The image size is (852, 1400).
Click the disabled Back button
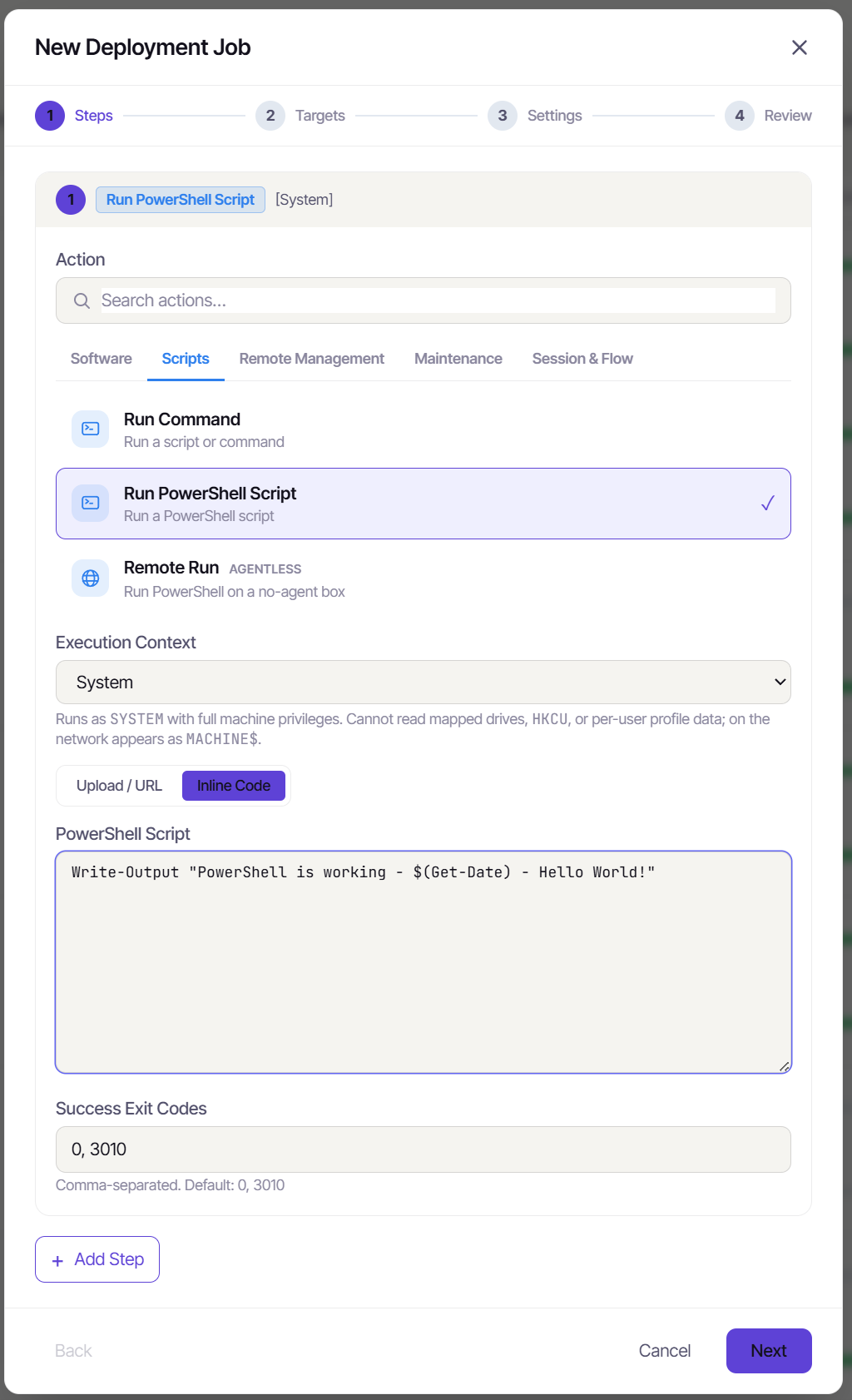(x=73, y=1351)
